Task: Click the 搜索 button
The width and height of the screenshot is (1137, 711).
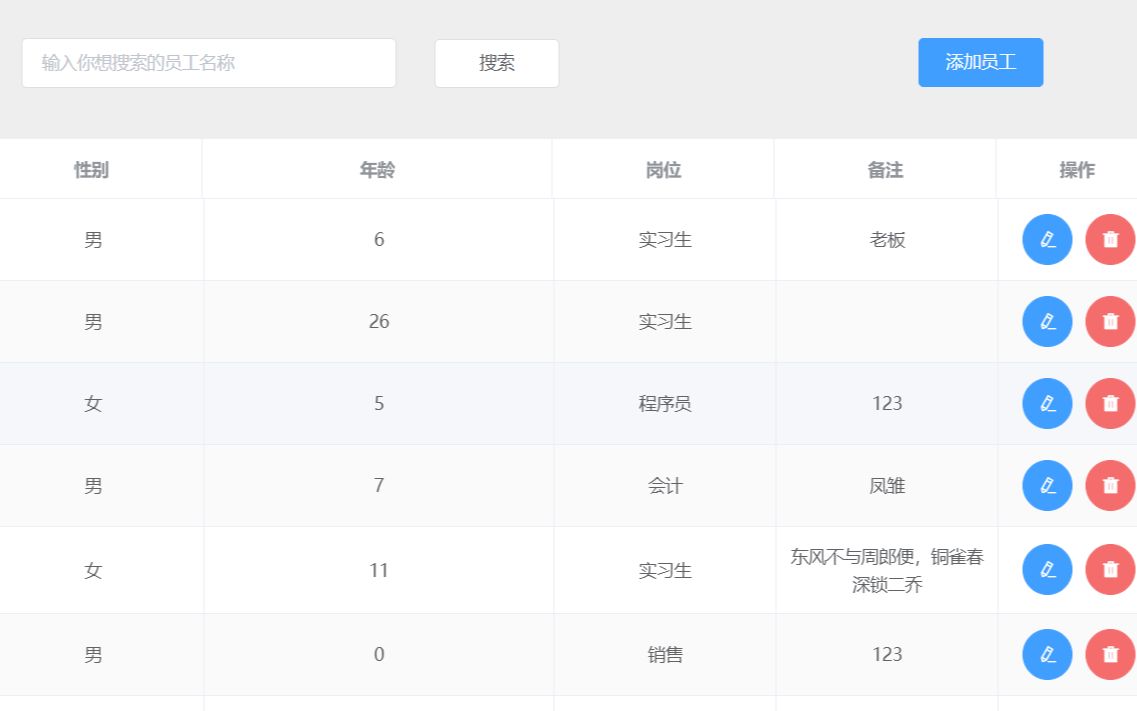Action: [x=496, y=63]
